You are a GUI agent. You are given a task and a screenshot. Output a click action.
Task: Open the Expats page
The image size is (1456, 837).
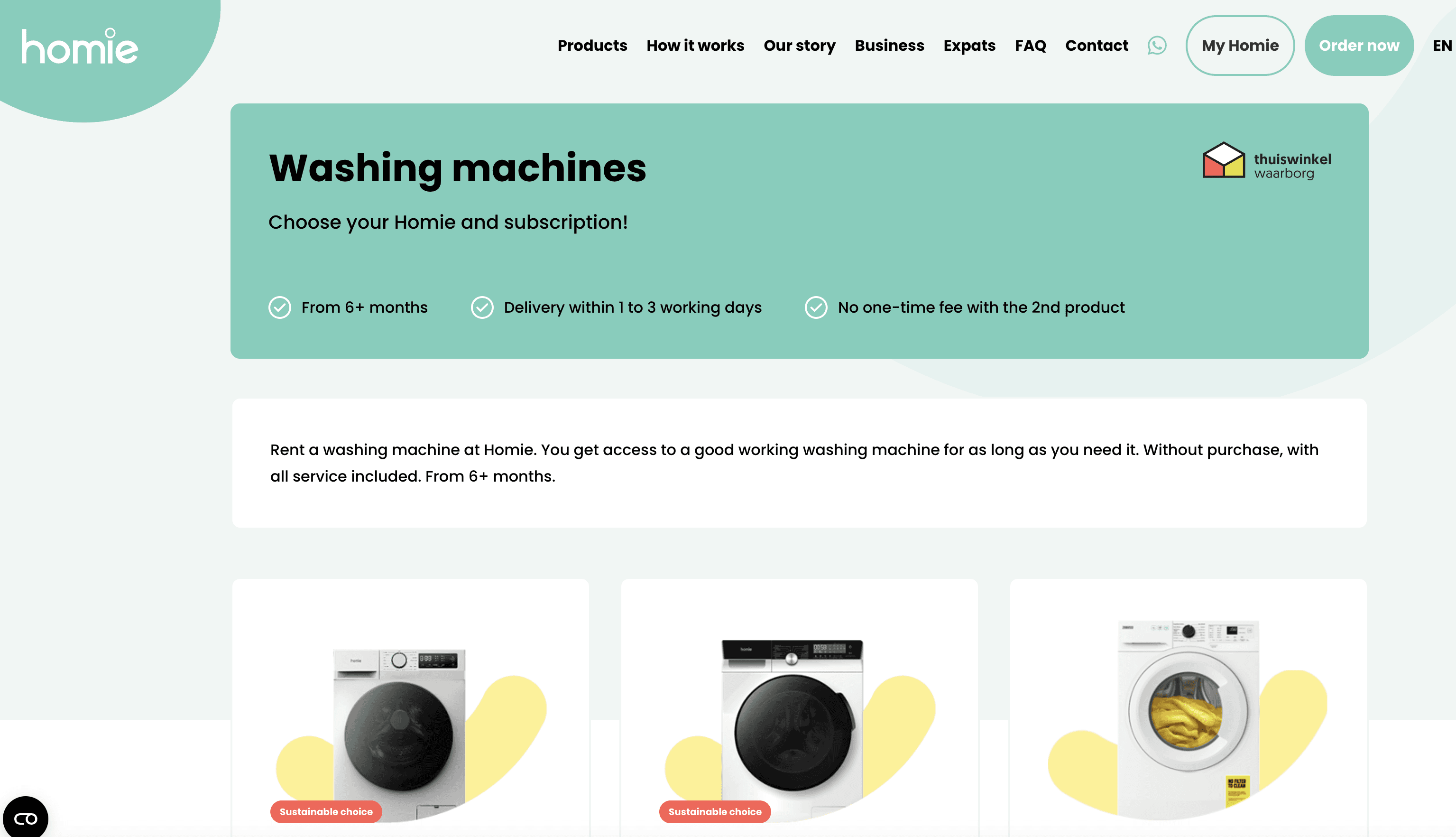point(969,46)
